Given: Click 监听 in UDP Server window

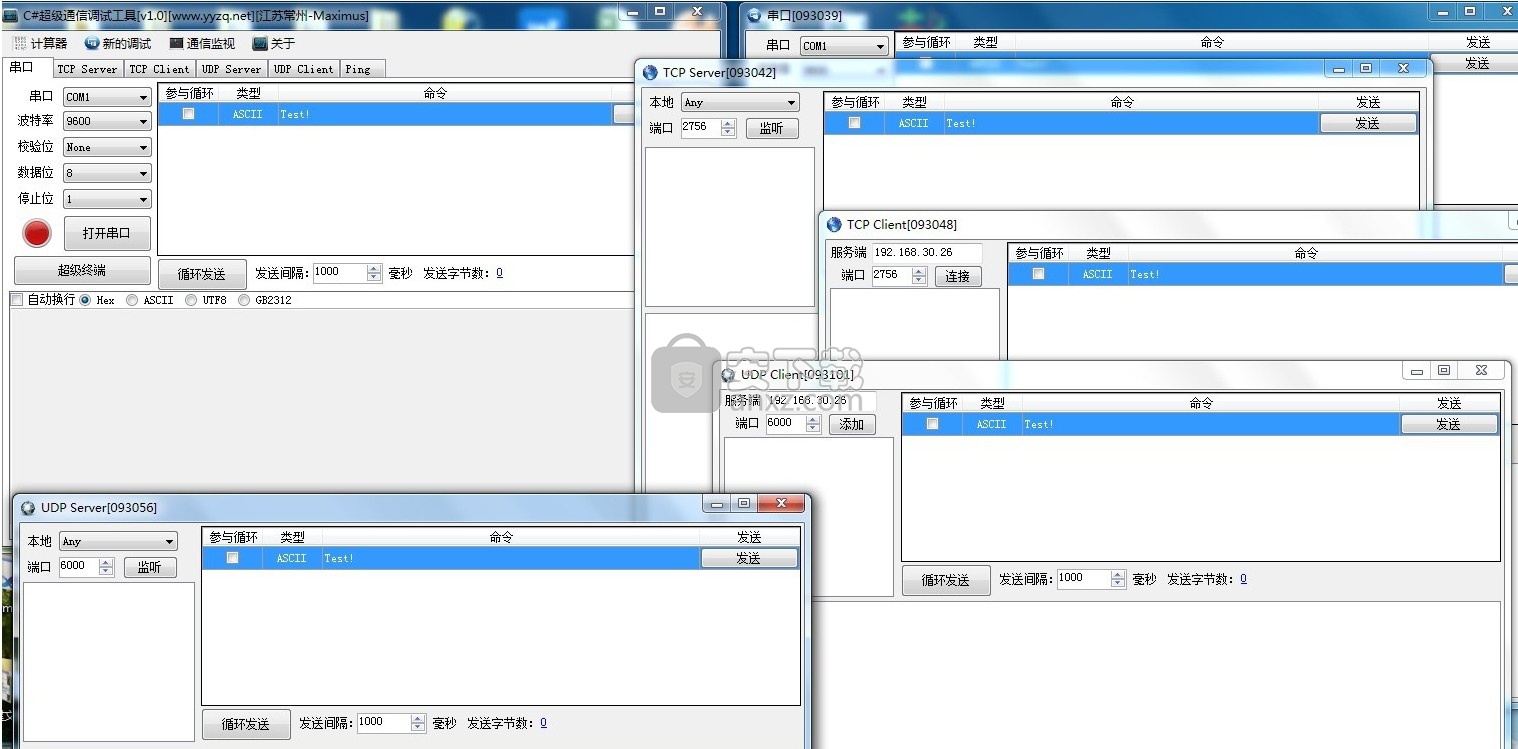Looking at the screenshot, I should pos(150,567).
